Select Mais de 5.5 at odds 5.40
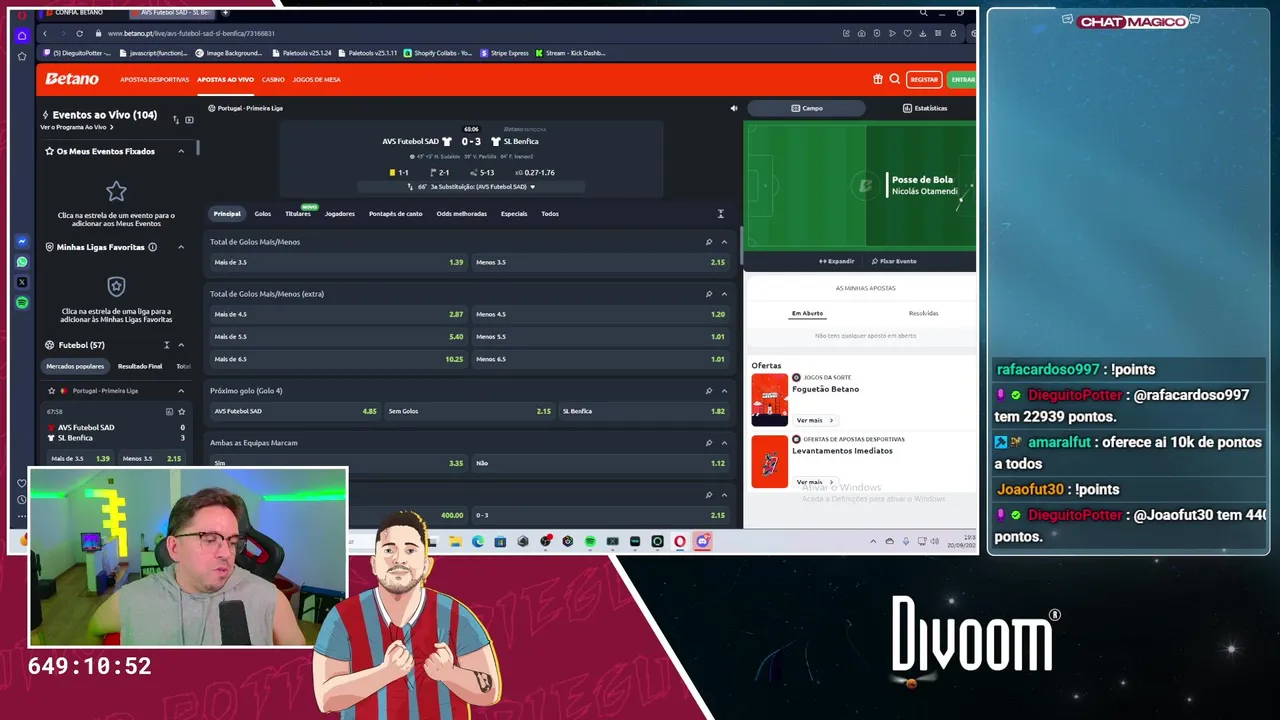The image size is (1280, 720). (x=338, y=337)
